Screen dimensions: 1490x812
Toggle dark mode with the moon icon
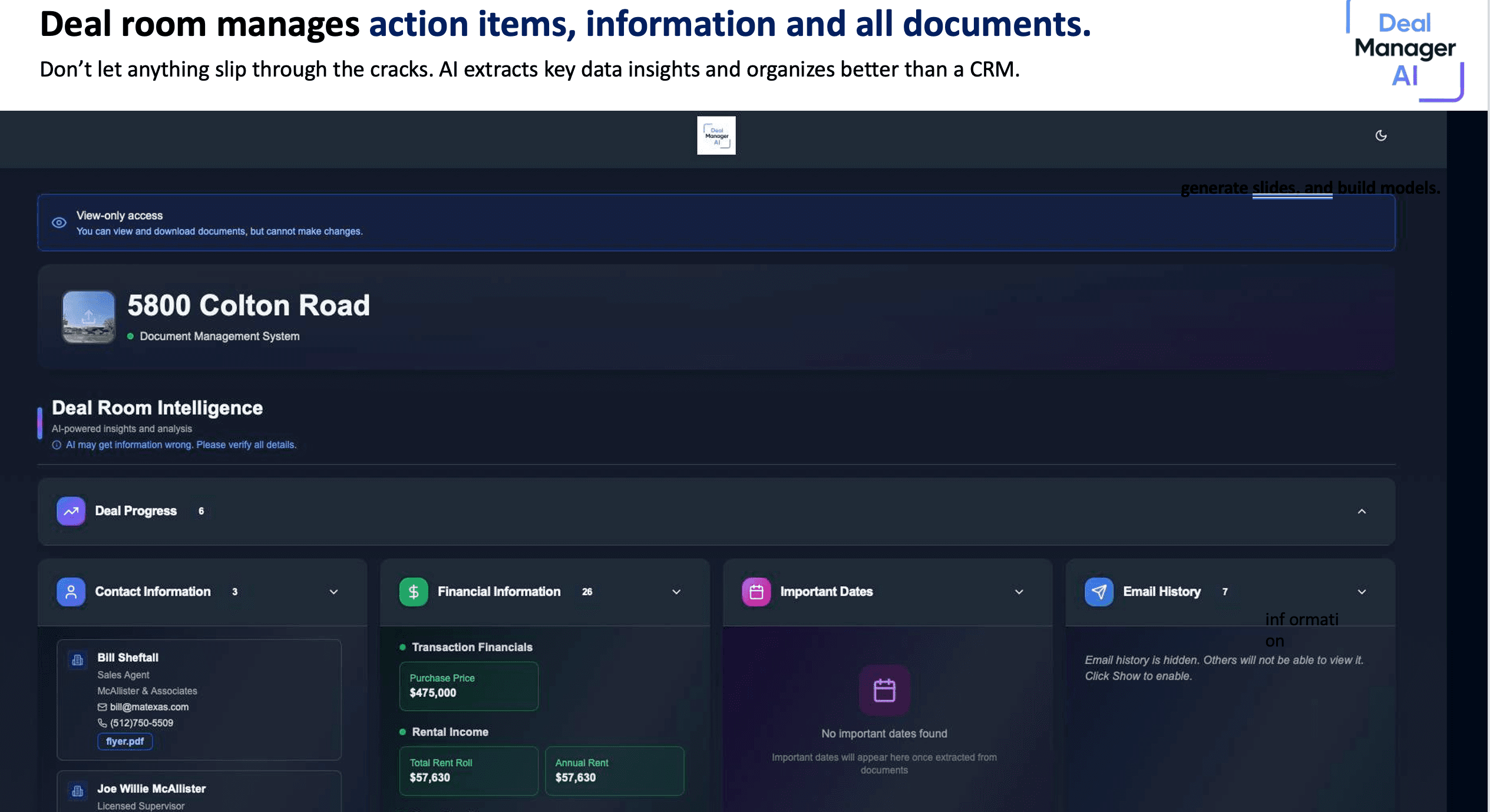[x=1380, y=135]
